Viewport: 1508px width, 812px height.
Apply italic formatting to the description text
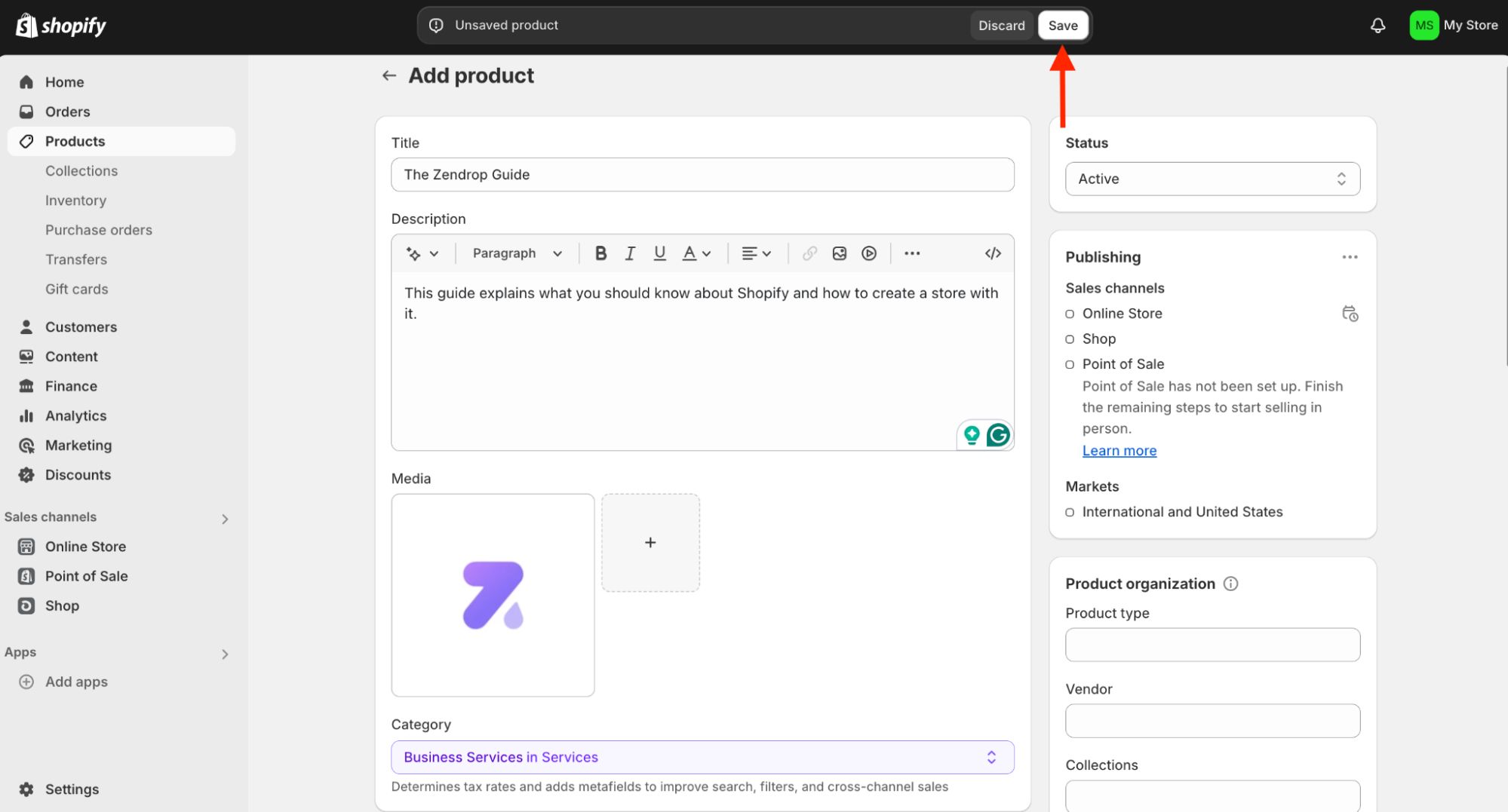pyautogui.click(x=630, y=253)
